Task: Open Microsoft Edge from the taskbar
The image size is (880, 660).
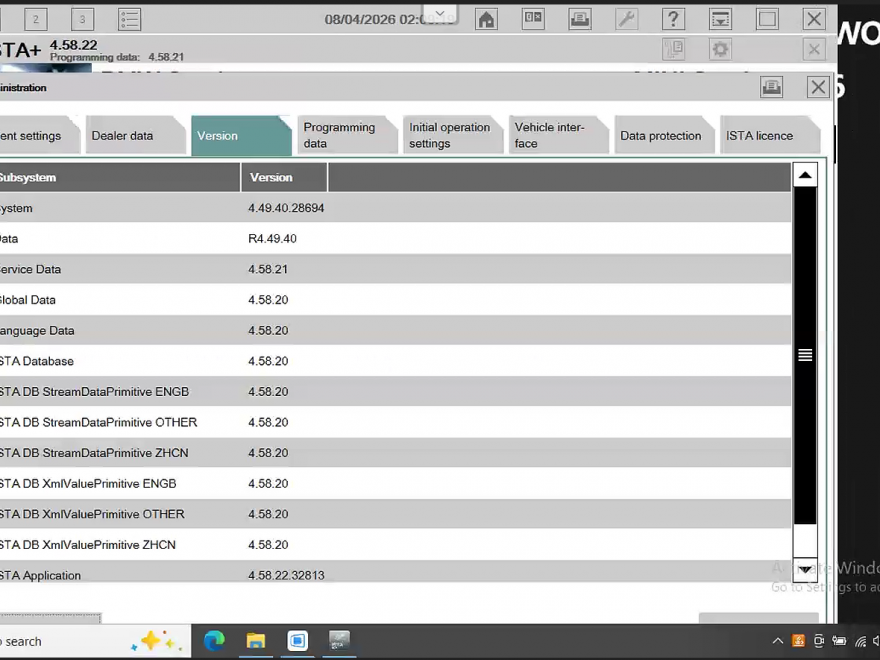Action: pos(214,641)
